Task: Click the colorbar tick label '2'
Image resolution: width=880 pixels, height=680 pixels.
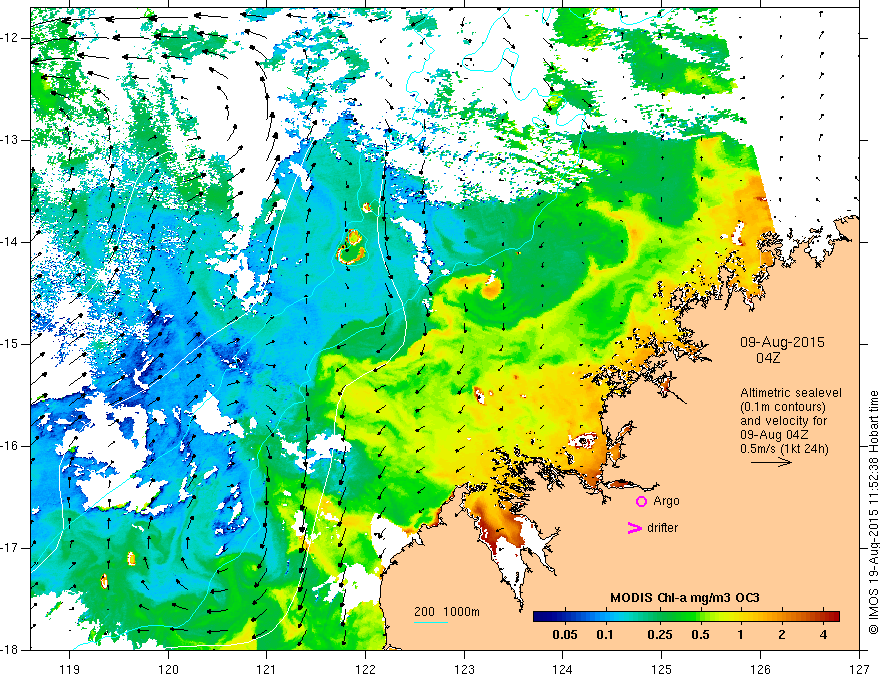Action: coord(782,635)
